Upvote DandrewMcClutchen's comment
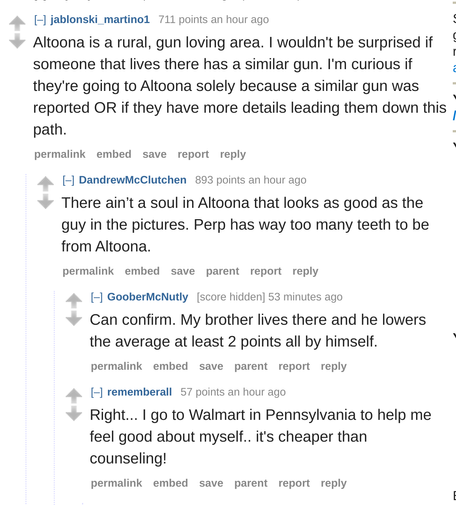Image resolution: width=456 pixels, height=505 pixels. click(x=46, y=184)
